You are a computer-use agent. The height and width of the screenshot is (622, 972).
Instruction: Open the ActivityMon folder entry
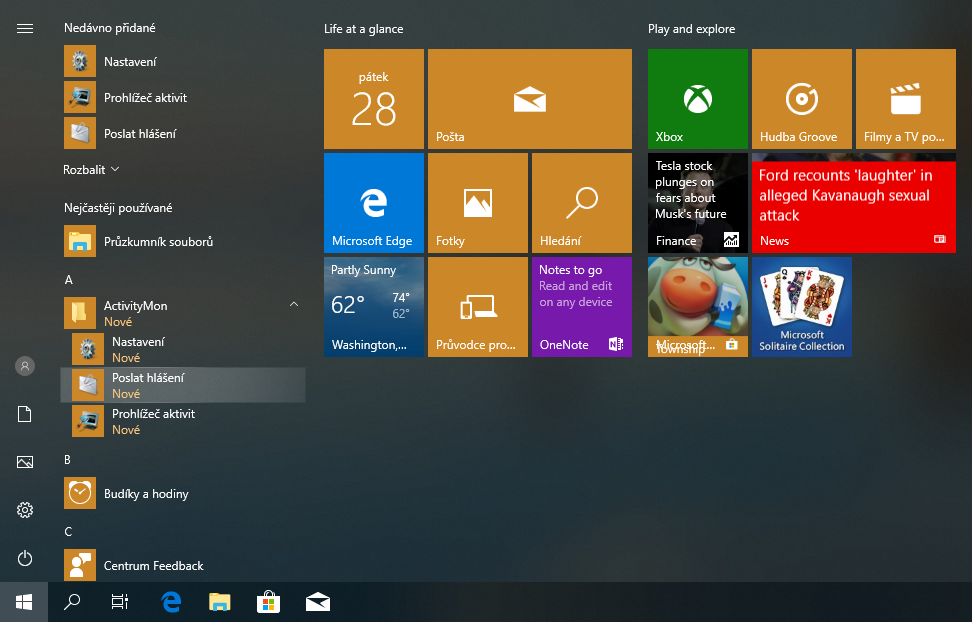pos(183,313)
